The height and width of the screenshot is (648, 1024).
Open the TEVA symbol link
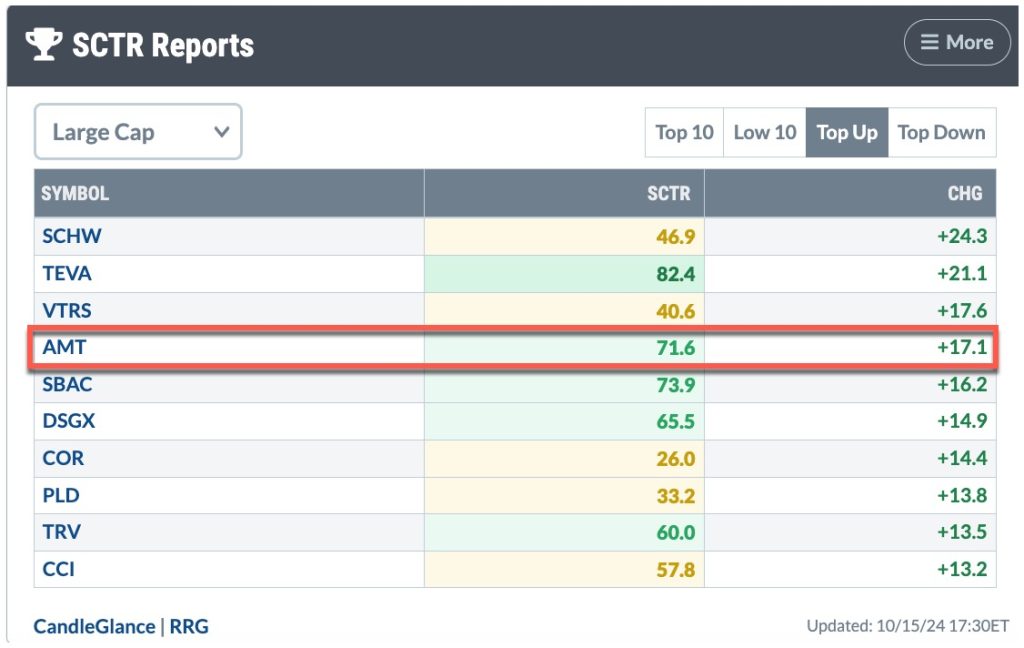67,273
